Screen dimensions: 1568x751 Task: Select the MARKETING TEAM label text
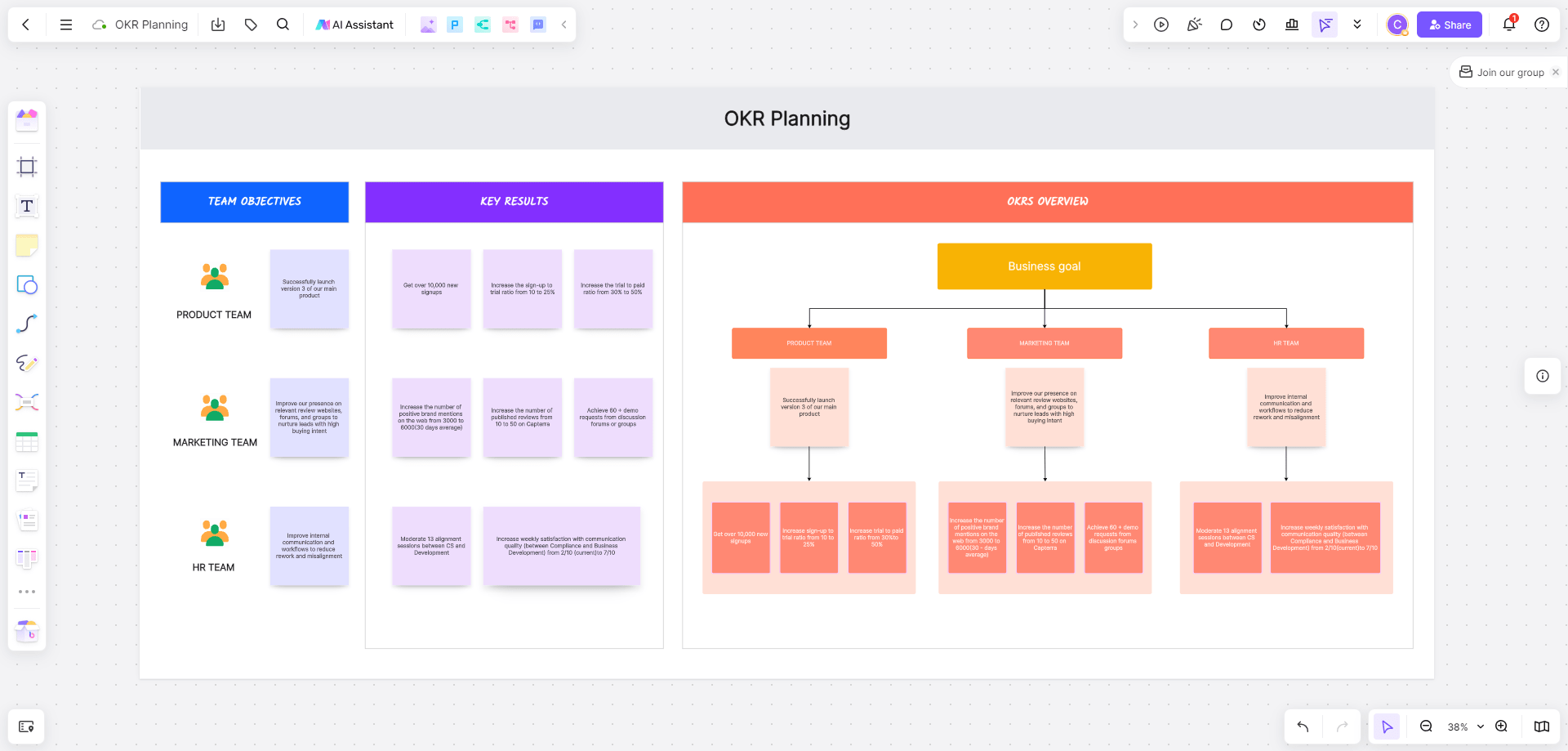215,442
